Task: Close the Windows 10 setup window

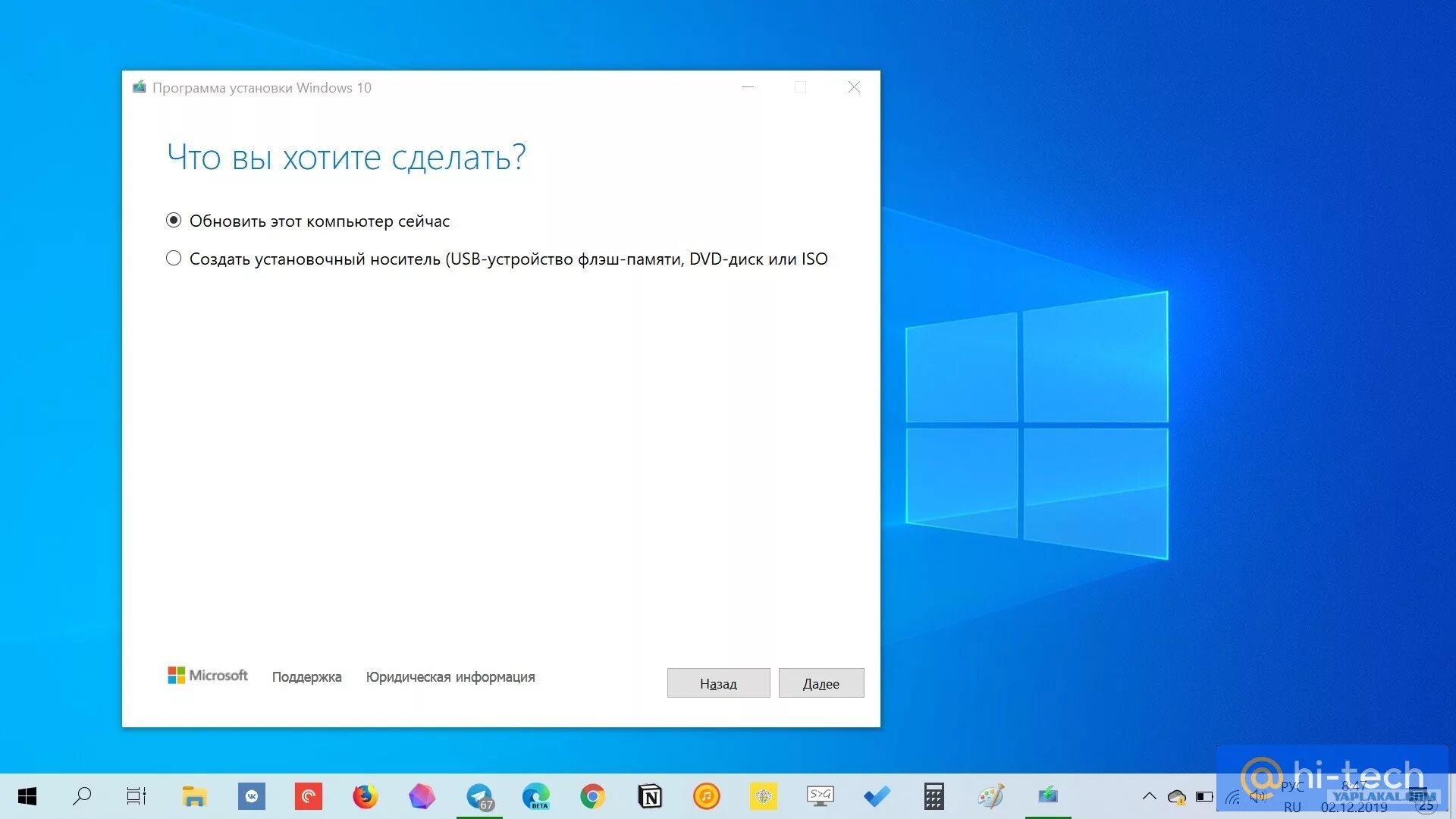Action: 854,87
